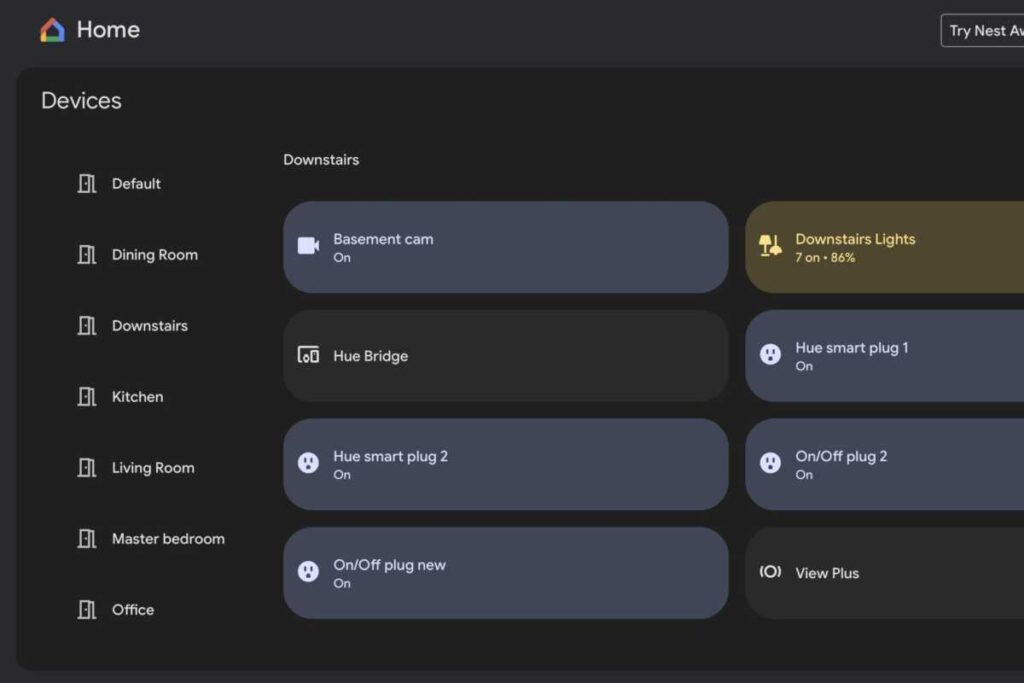Click the door icon beside Office
This screenshot has height=683, width=1024.
pos(87,610)
